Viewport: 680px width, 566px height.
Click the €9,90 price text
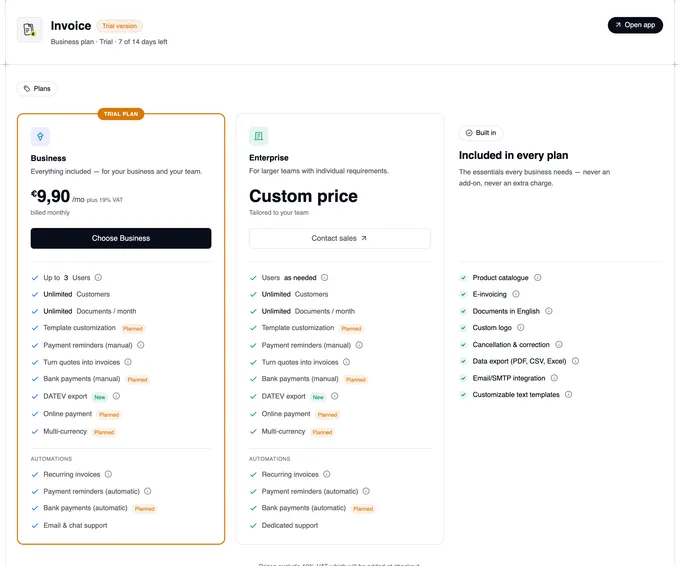coord(50,196)
